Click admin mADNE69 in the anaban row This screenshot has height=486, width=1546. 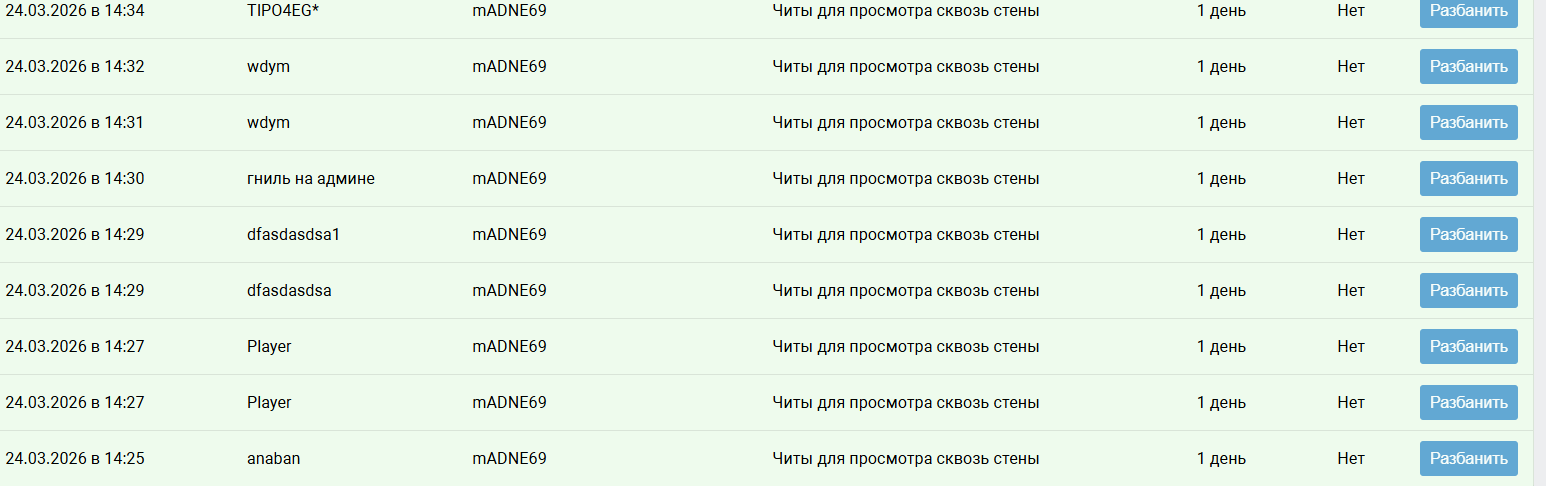click(x=509, y=459)
